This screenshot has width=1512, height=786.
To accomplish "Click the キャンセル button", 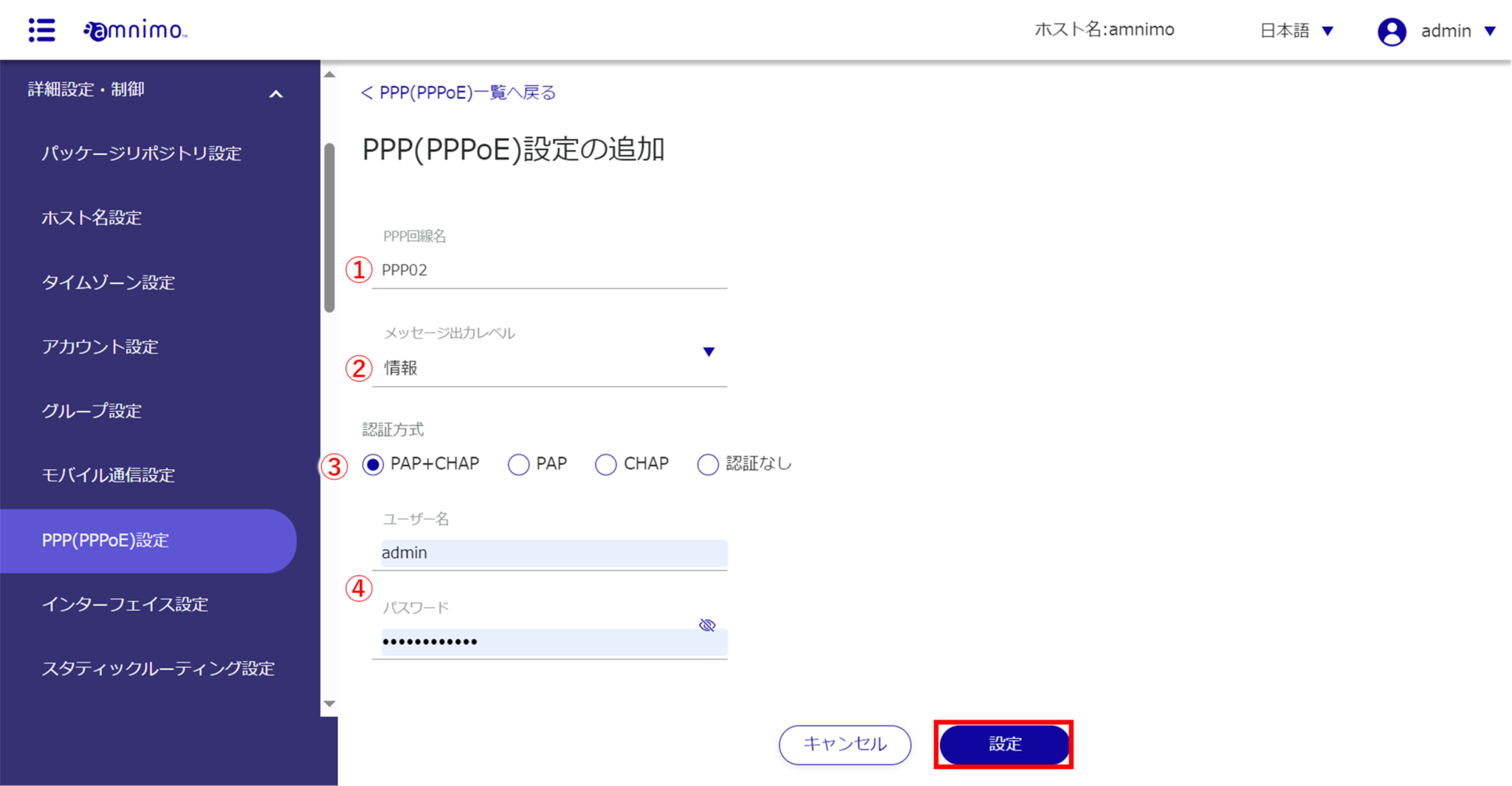I will click(x=845, y=745).
